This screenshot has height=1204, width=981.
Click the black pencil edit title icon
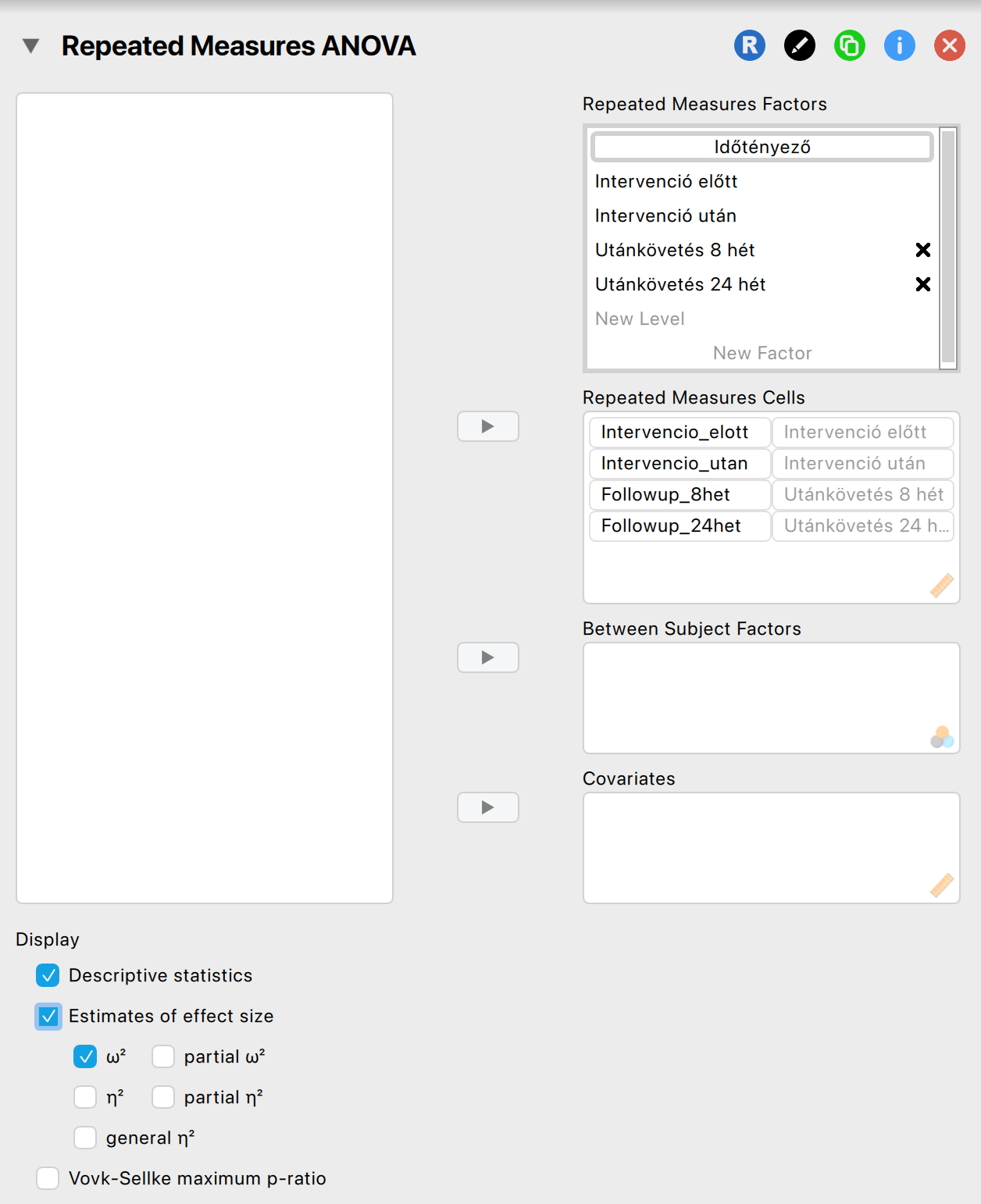(800, 45)
